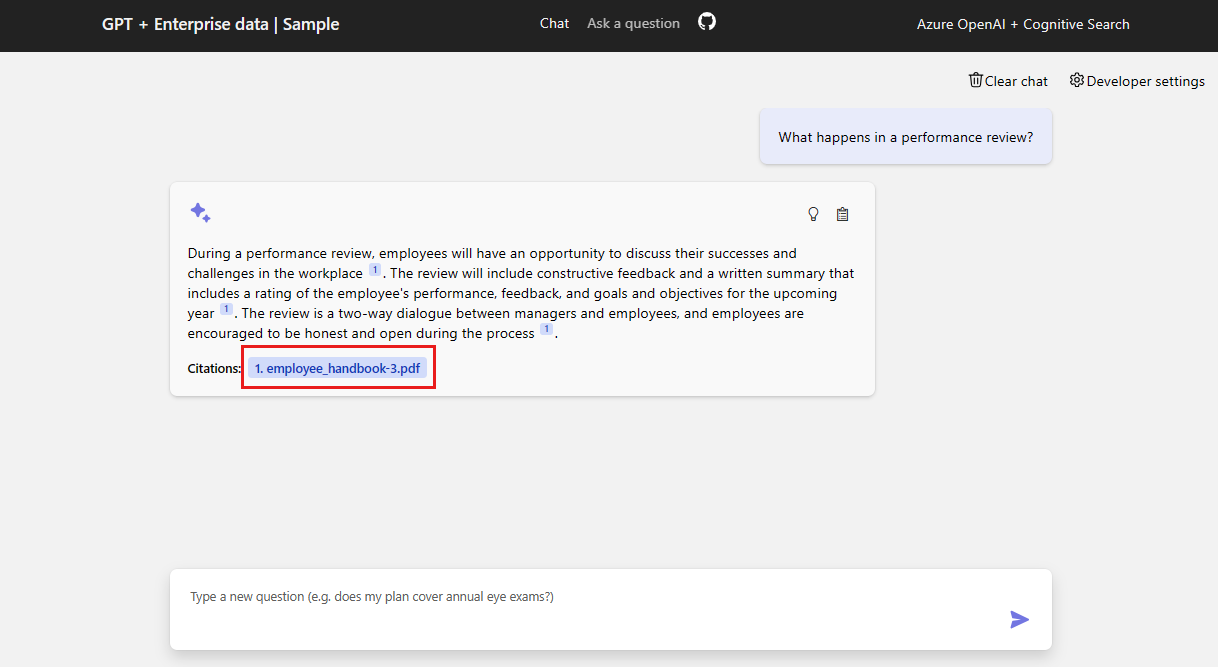Click the send arrow icon
Image resolution: width=1218 pixels, height=667 pixels.
(x=1019, y=620)
